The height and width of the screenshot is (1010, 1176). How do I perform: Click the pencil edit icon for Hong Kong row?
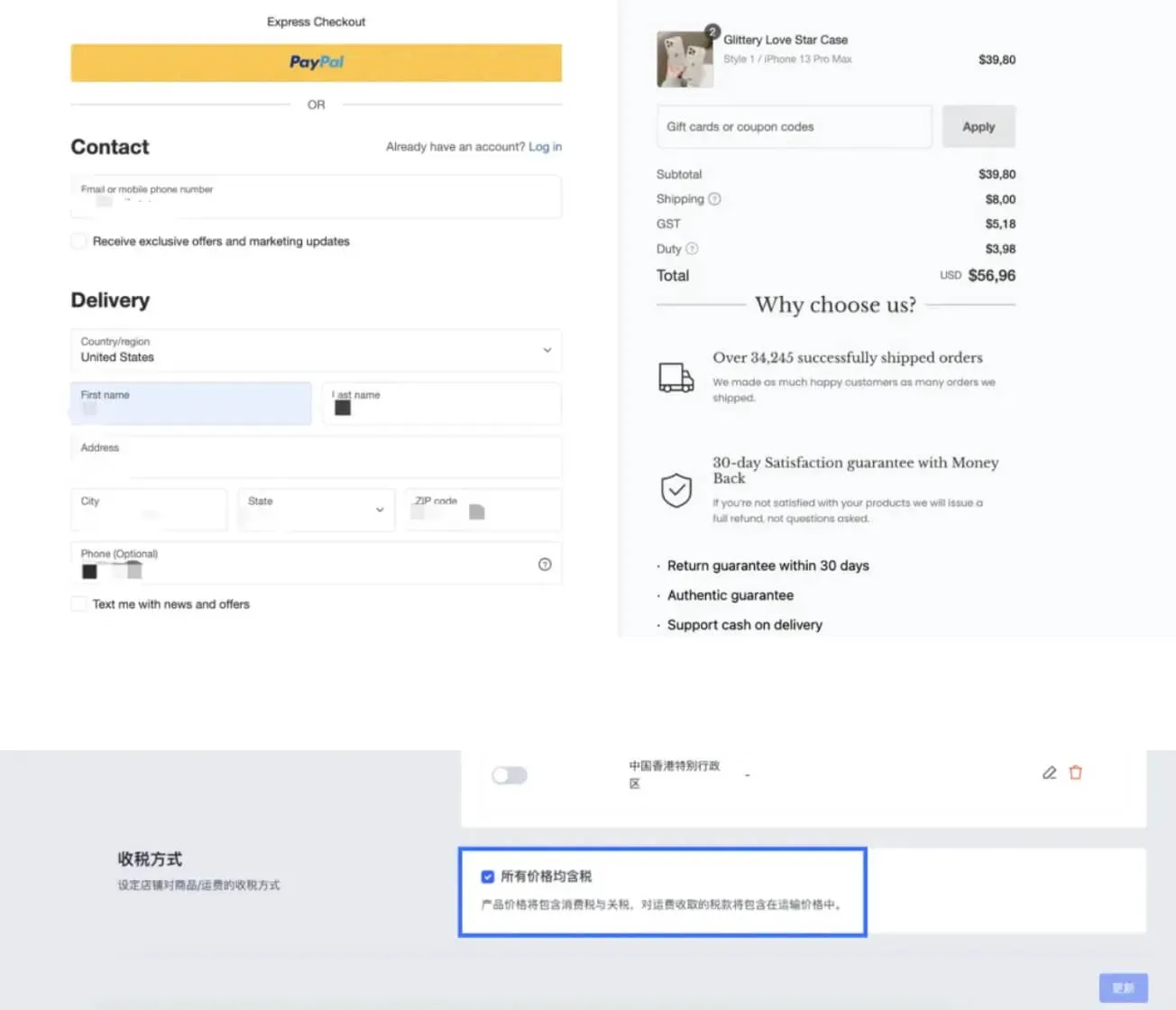tap(1049, 773)
